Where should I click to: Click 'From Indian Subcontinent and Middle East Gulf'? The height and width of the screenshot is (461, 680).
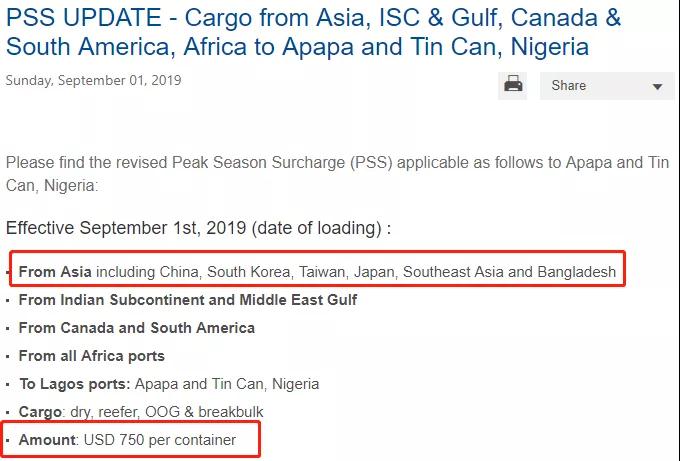pos(188,300)
